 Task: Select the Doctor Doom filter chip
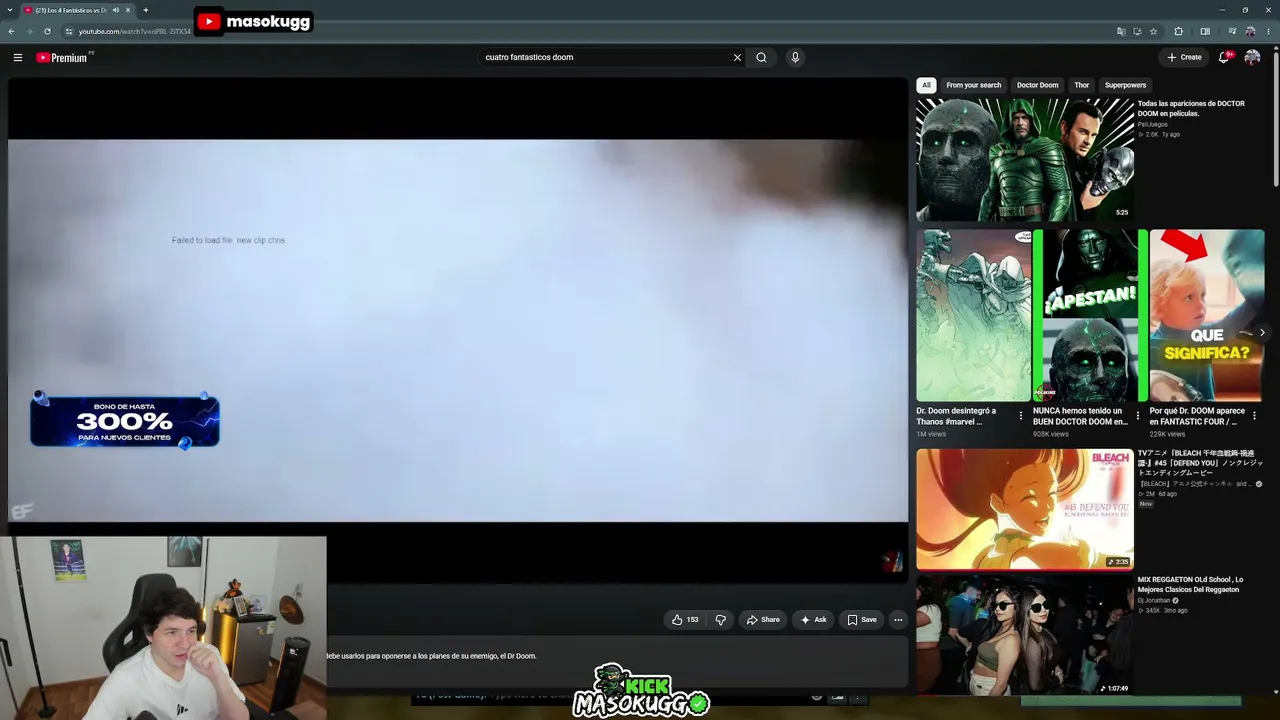tap(1037, 85)
